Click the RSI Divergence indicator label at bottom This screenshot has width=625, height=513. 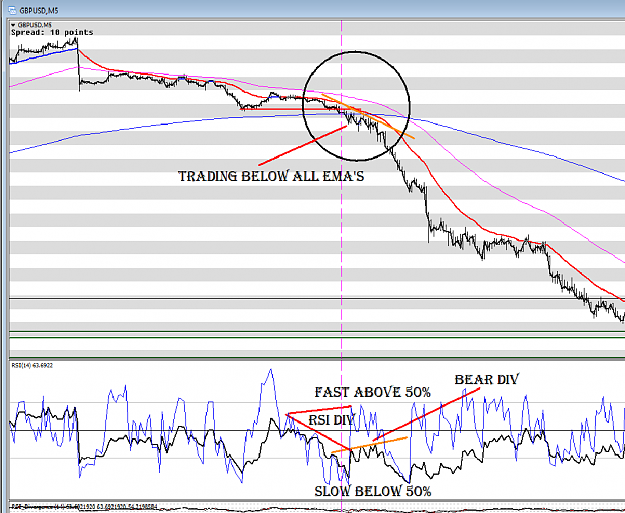84,507
